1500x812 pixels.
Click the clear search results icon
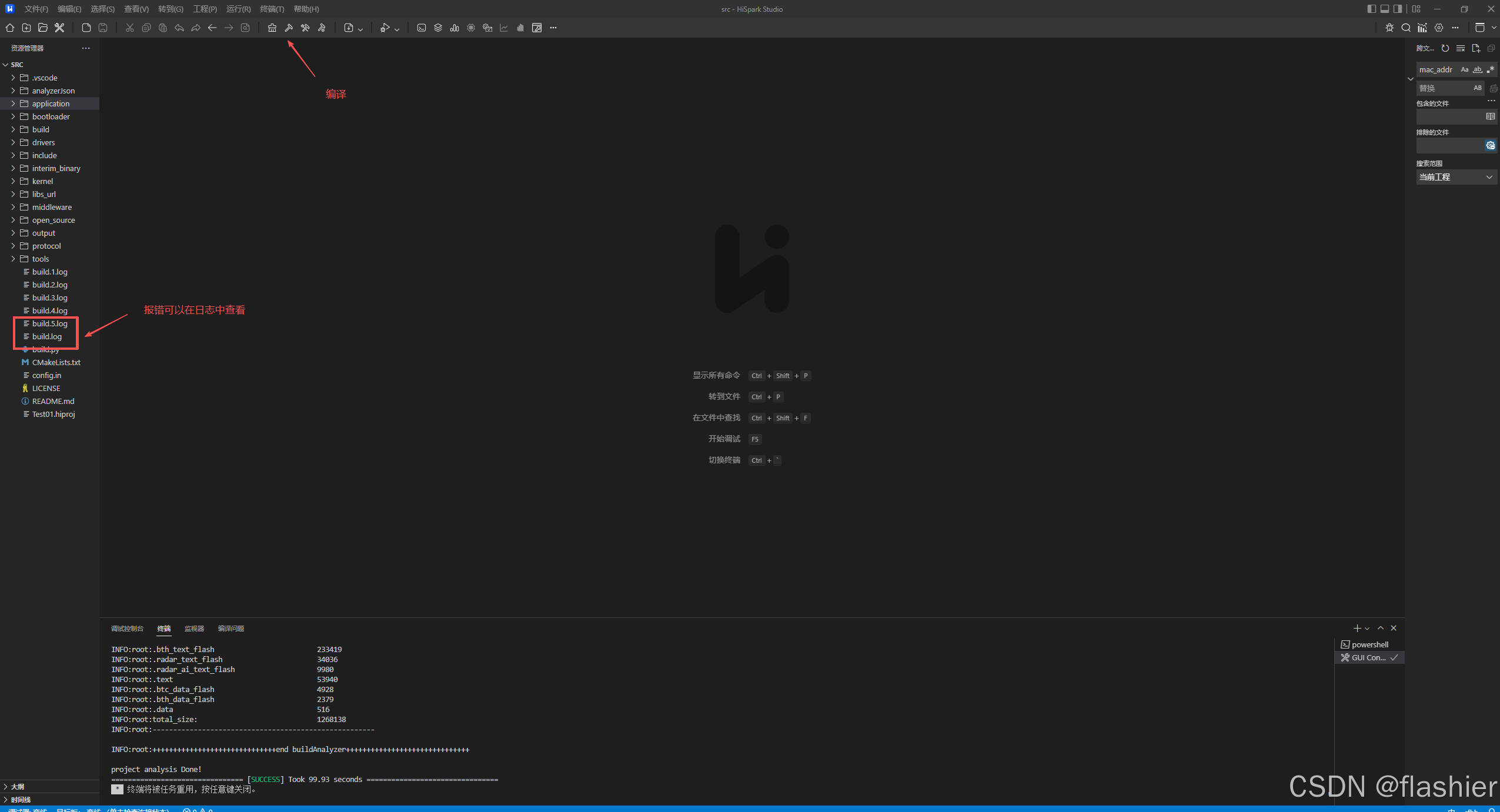1461,48
